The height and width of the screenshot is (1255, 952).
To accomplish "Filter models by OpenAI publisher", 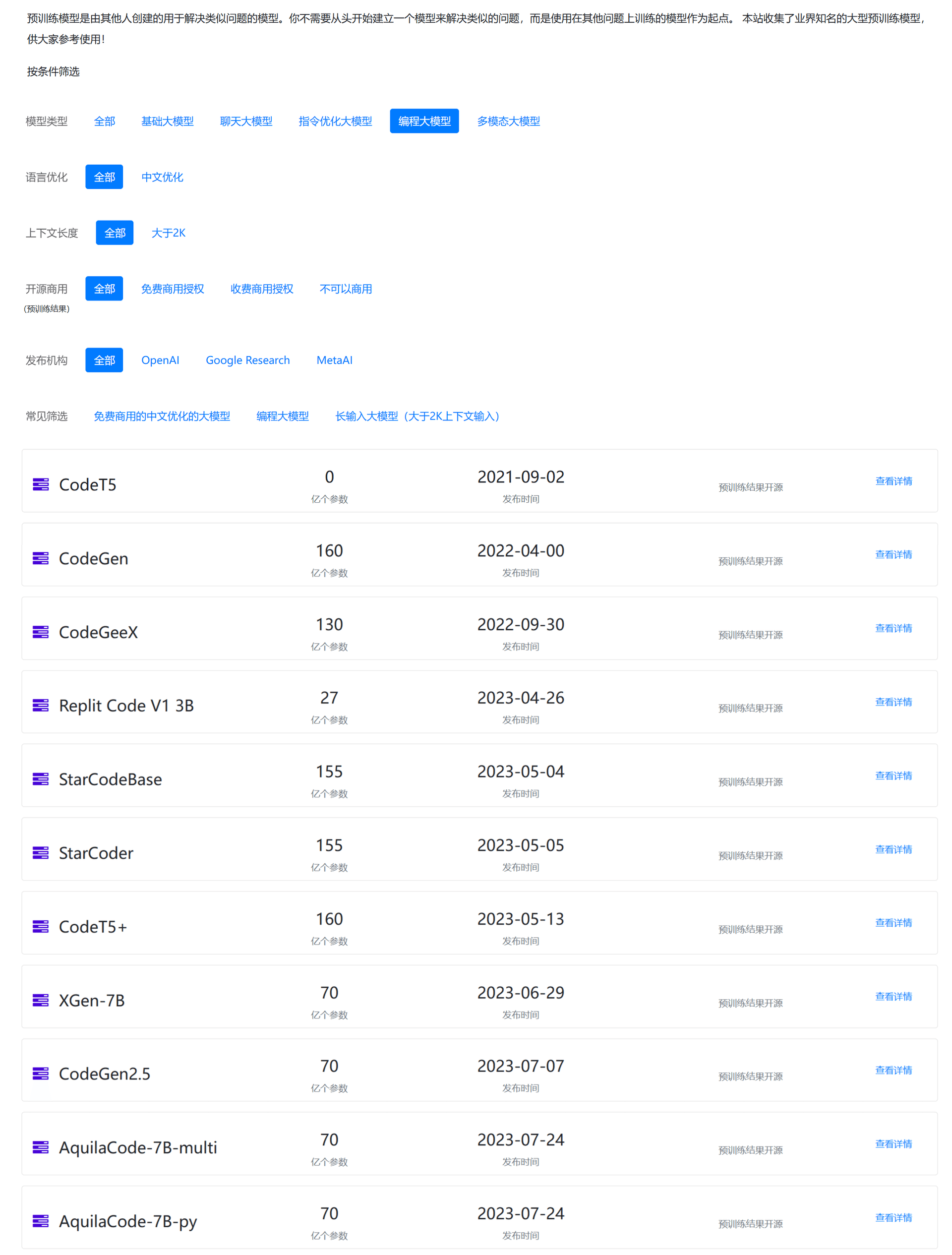I will [161, 359].
